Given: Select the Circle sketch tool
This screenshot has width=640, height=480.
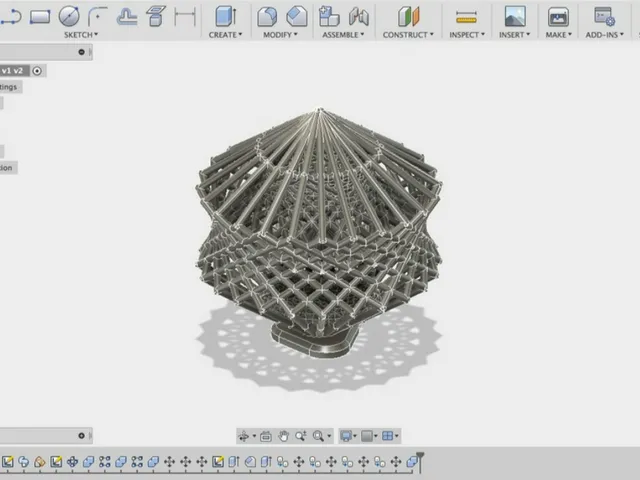Looking at the screenshot, I should [x=69, y=16].
